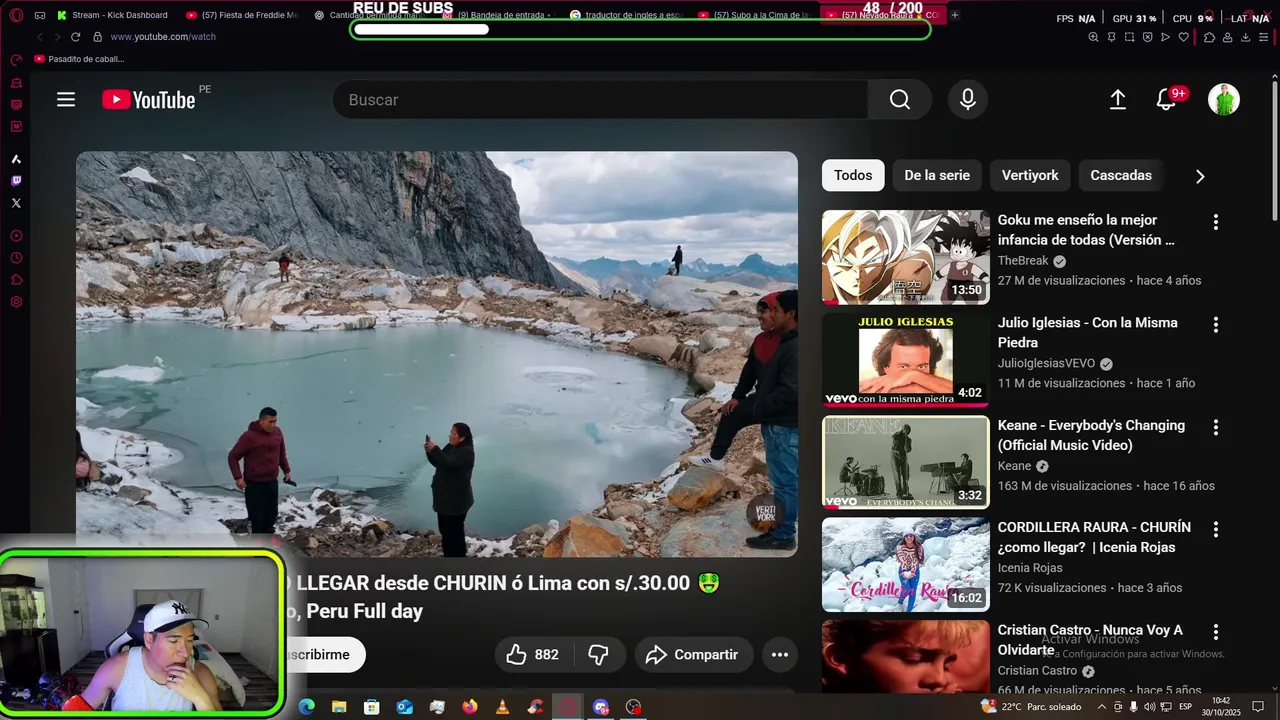
Task: Open the Julio Iglesias video thumbnail
Action: 906,360
